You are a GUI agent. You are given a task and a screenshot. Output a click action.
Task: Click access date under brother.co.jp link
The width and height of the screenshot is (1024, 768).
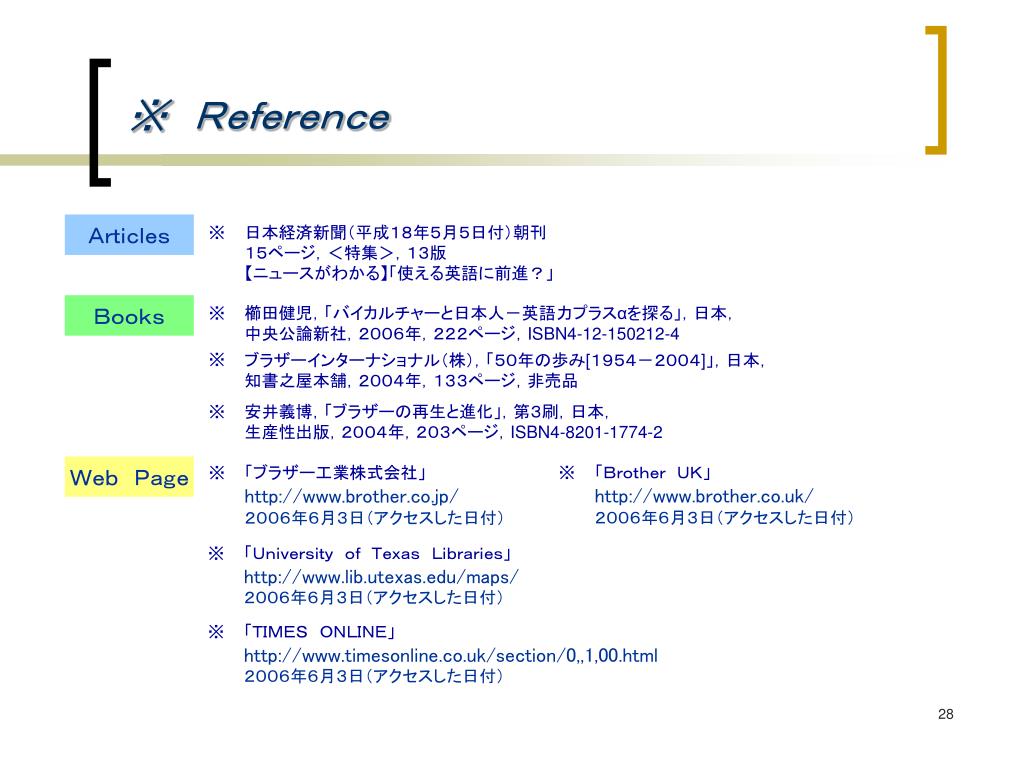(x=374, y=518)
